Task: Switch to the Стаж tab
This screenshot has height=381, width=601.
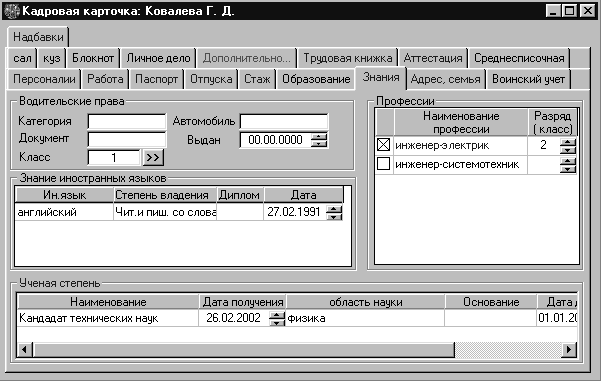Action: pyautogui.click(x=257, y=79)
